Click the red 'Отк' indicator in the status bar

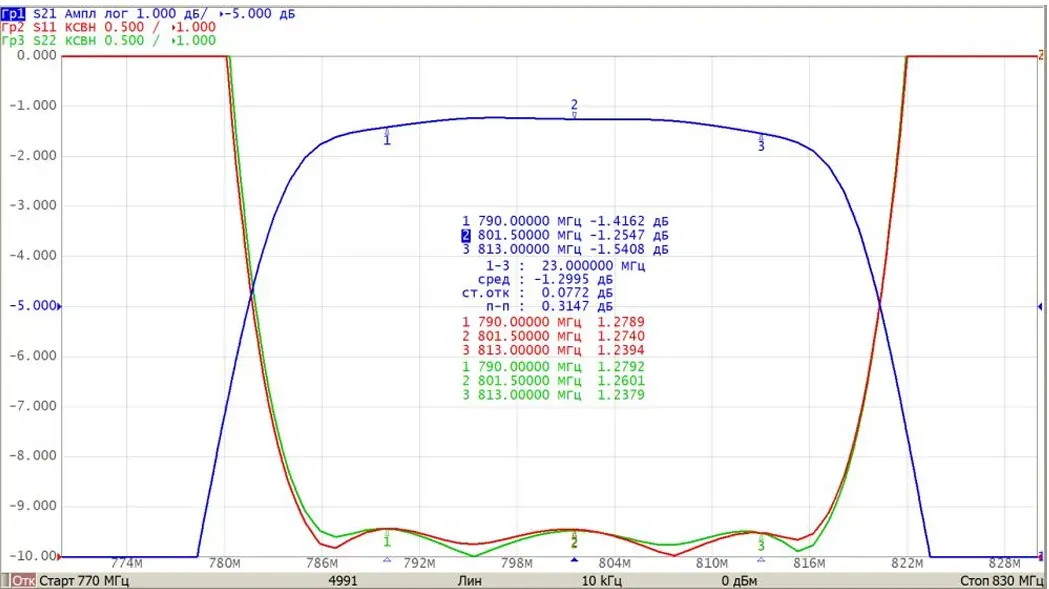(x=22, y=580)
